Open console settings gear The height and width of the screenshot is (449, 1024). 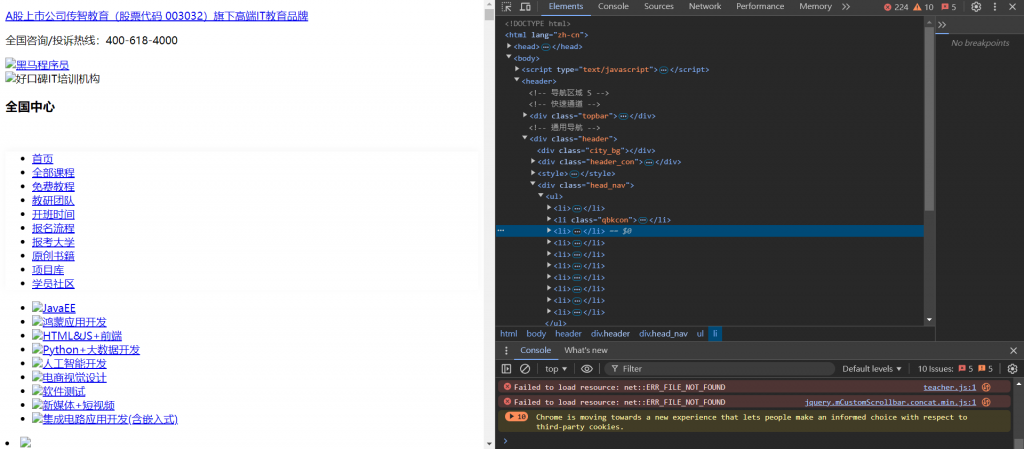click(1012, 369)
